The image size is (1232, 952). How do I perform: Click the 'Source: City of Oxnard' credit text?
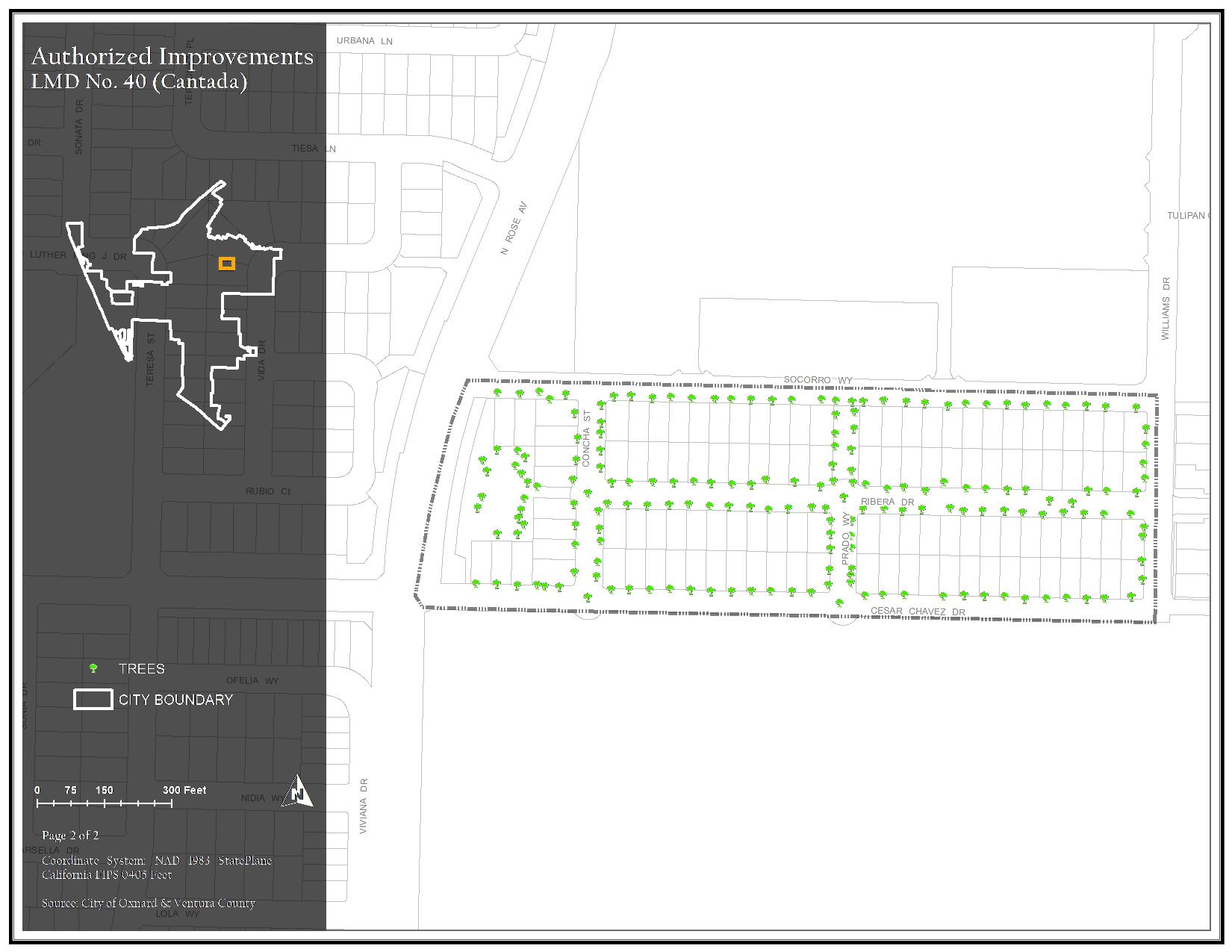point(149,903)
